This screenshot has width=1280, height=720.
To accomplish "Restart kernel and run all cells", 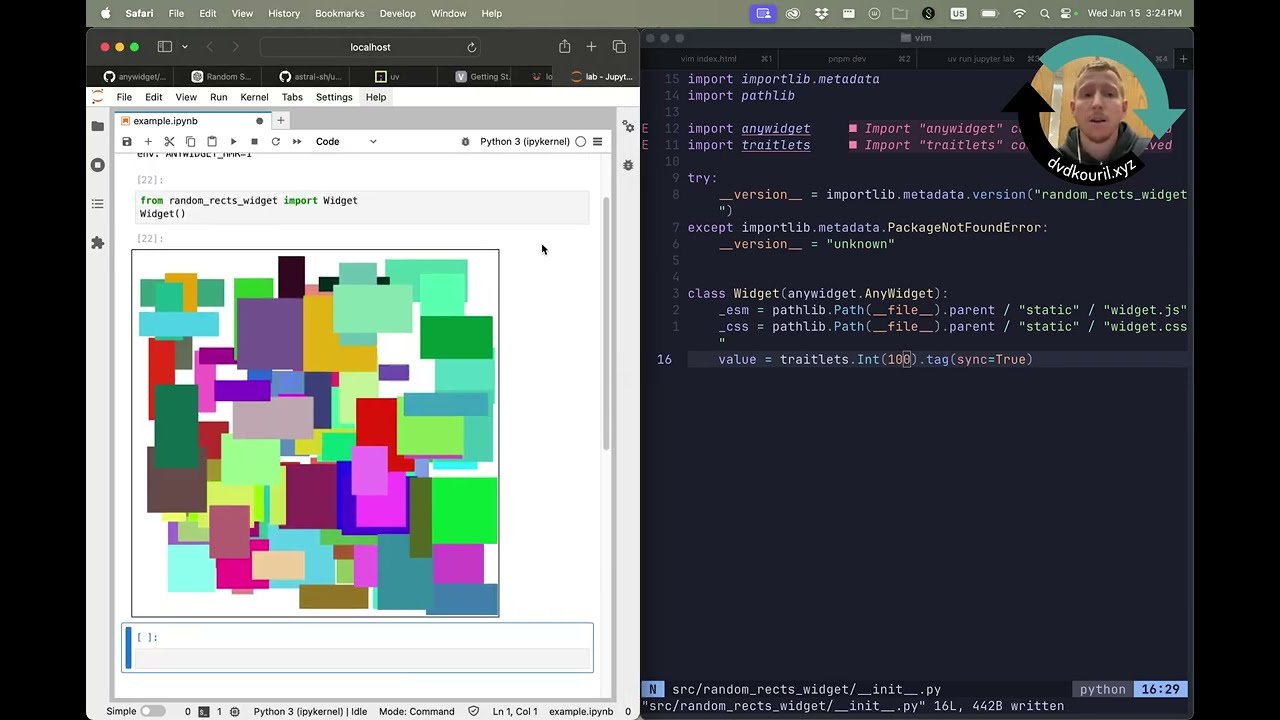I will [x=297, y=142].
